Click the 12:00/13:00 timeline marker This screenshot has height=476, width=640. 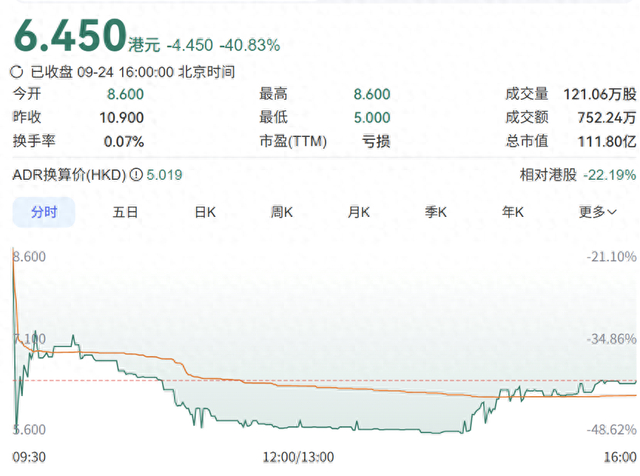click(x=298, y=457)
